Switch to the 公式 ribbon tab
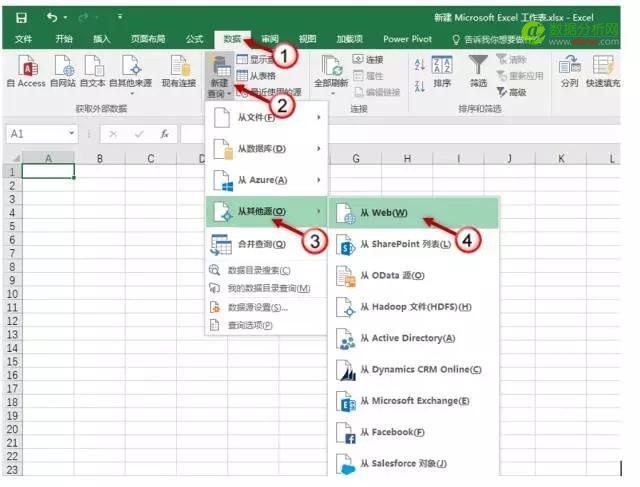 click(194, 39)
